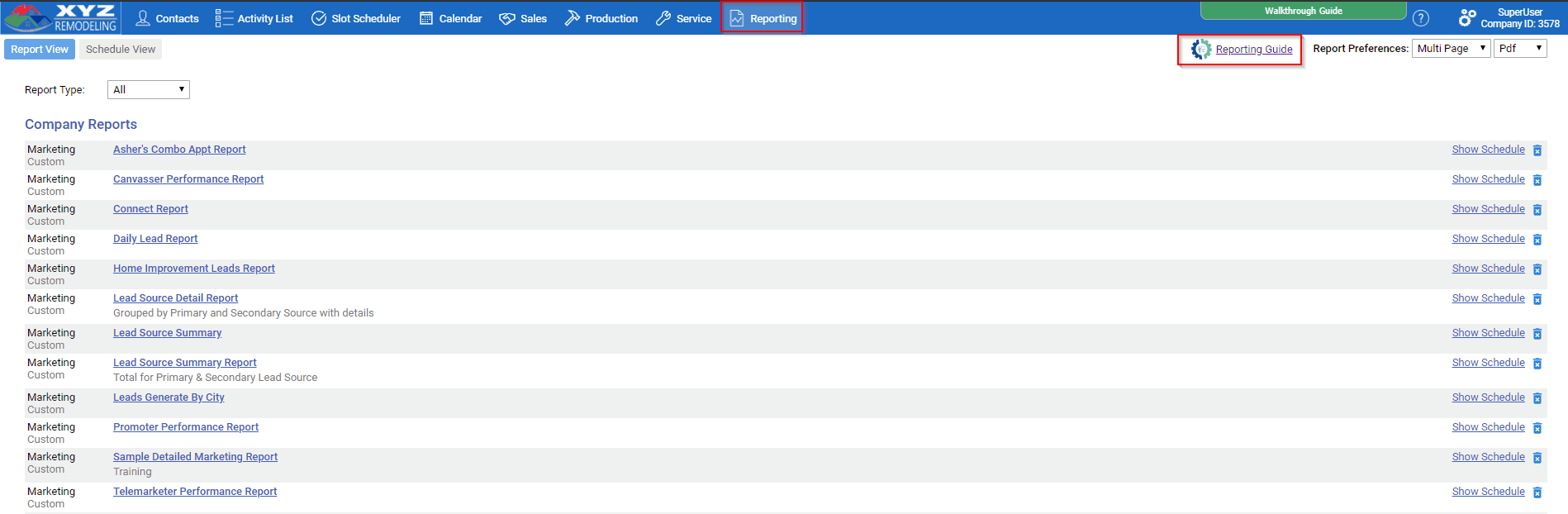
Task: Open the Production menu
Action: [x=601, y=18]
